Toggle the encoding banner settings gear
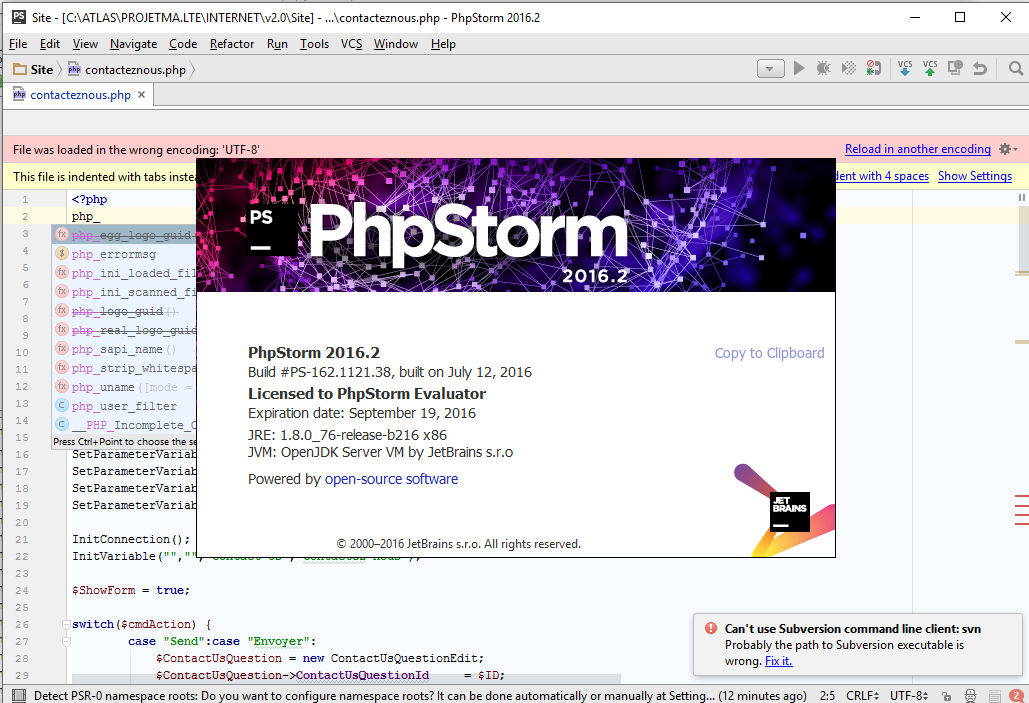 [x=1006, y=148]
